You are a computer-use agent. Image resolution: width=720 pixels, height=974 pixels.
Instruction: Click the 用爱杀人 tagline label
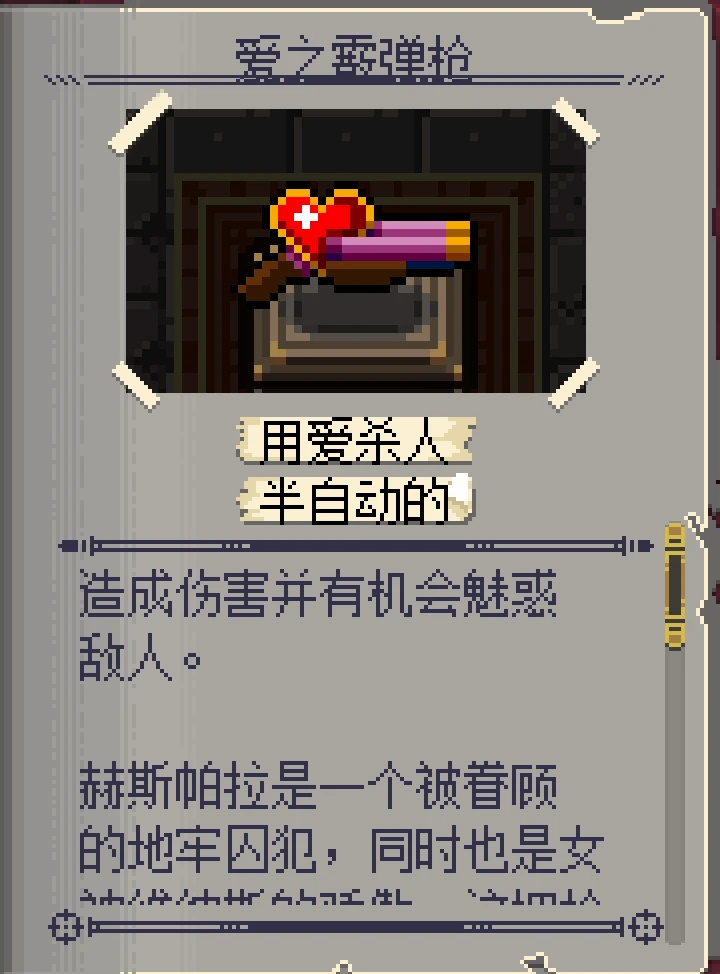355,441
